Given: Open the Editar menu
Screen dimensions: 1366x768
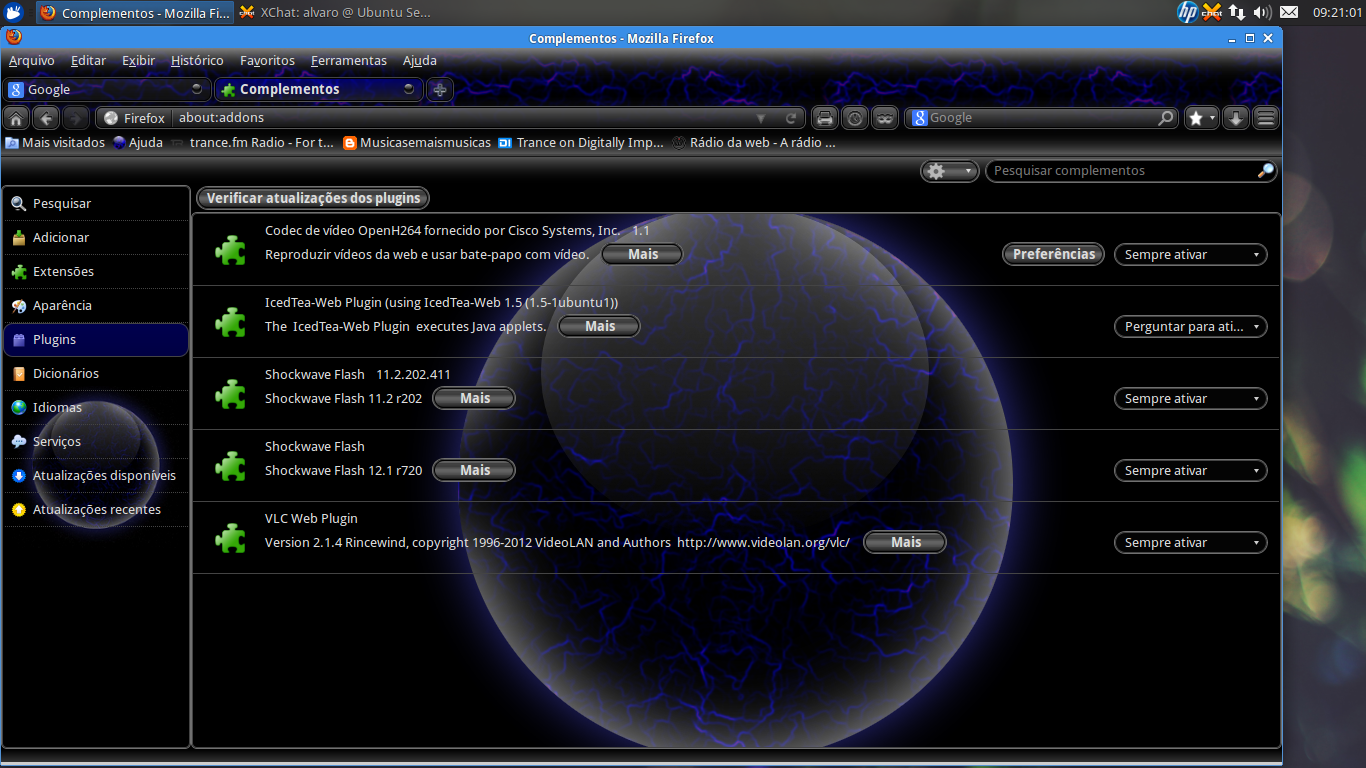Looking at the screenshot, I should point(88,60).
